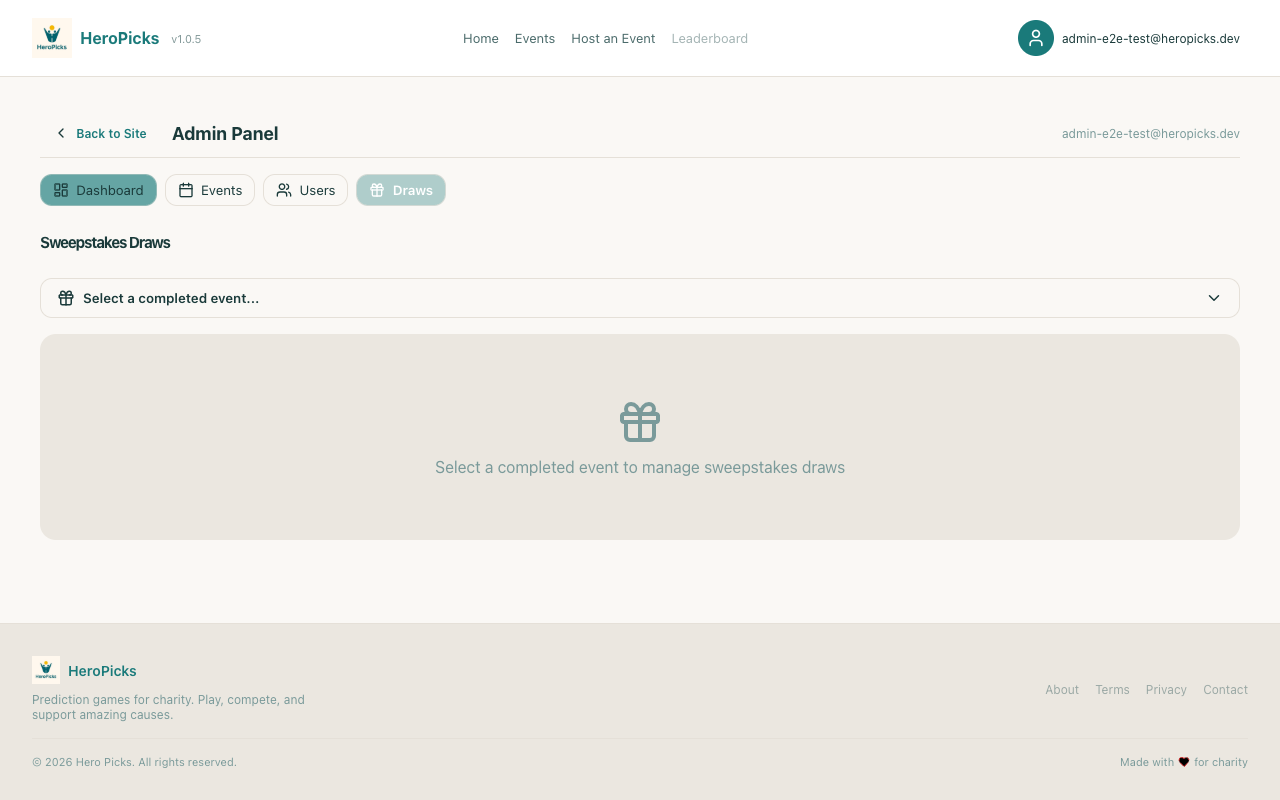The image size is (1280, 800).
Task: Open the Privacy footer link
Action: click(1166, 690)
